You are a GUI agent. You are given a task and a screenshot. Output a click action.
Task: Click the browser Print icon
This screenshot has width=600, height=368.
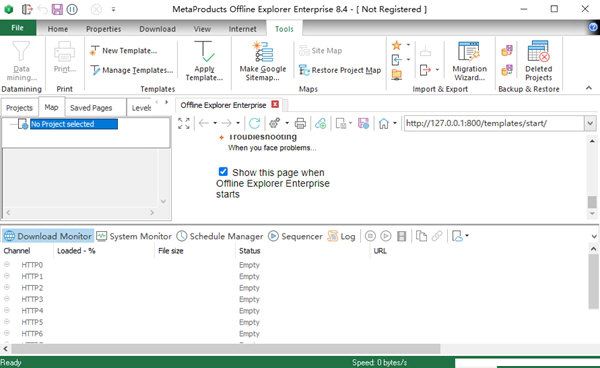tap(300, 123)
